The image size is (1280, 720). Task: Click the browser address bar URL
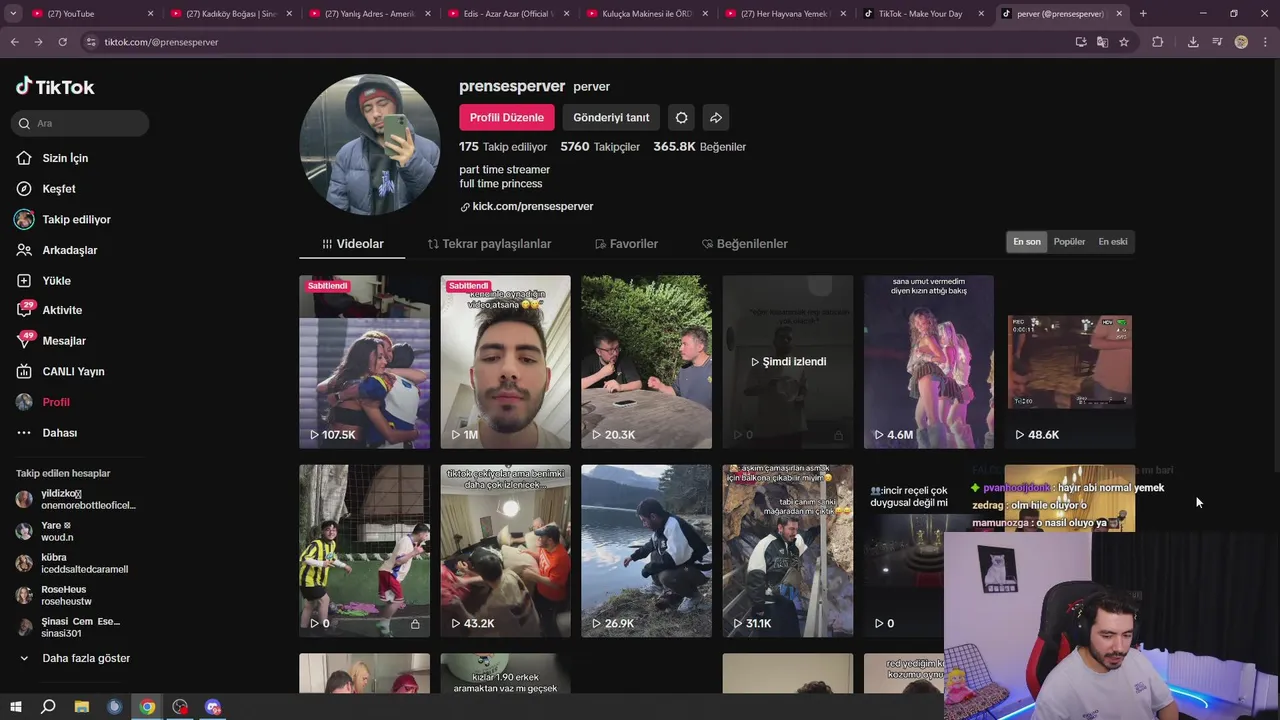(161, 42)
